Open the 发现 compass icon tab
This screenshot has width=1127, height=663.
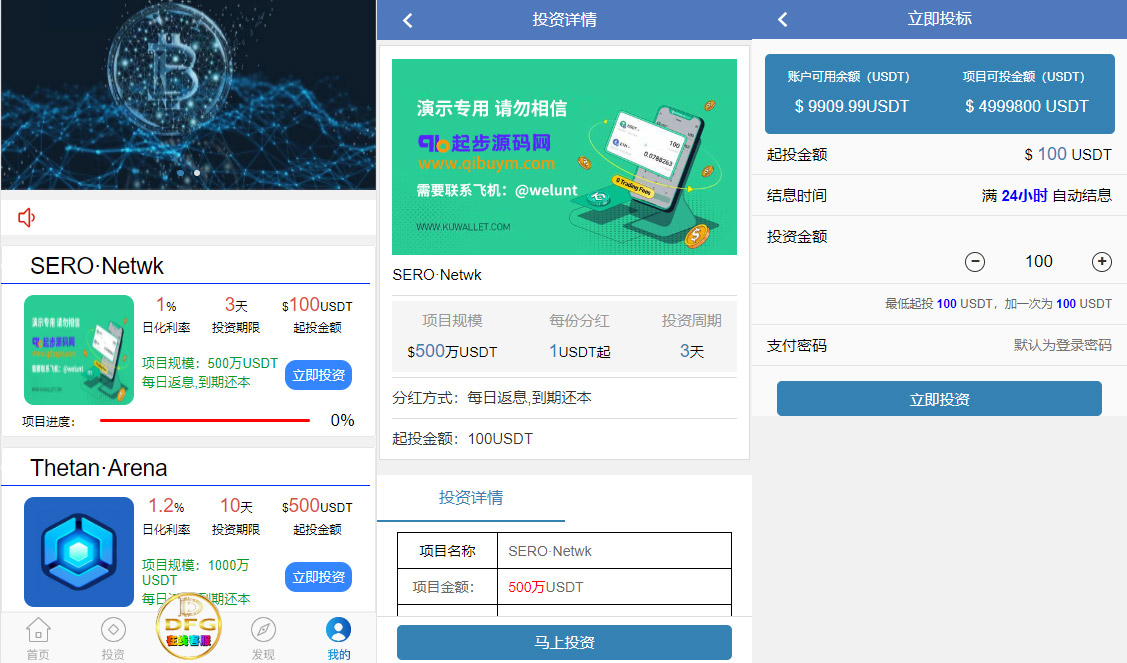coord(263,630)
